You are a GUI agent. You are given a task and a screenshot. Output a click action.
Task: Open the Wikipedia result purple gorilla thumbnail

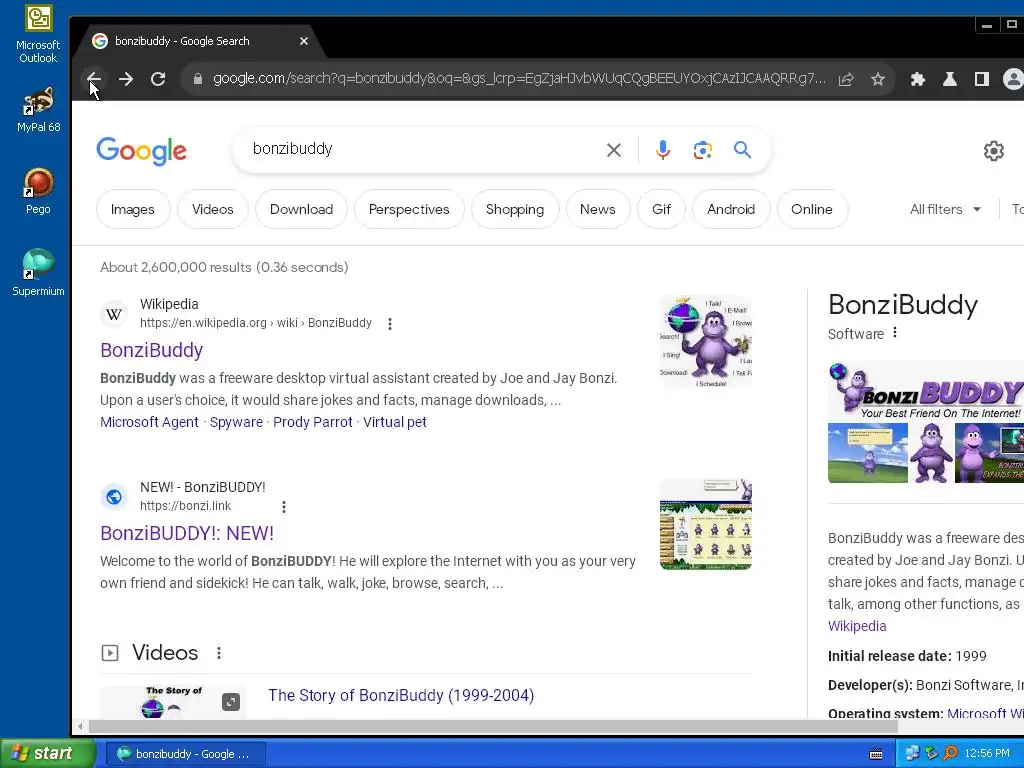click(706, 341)
